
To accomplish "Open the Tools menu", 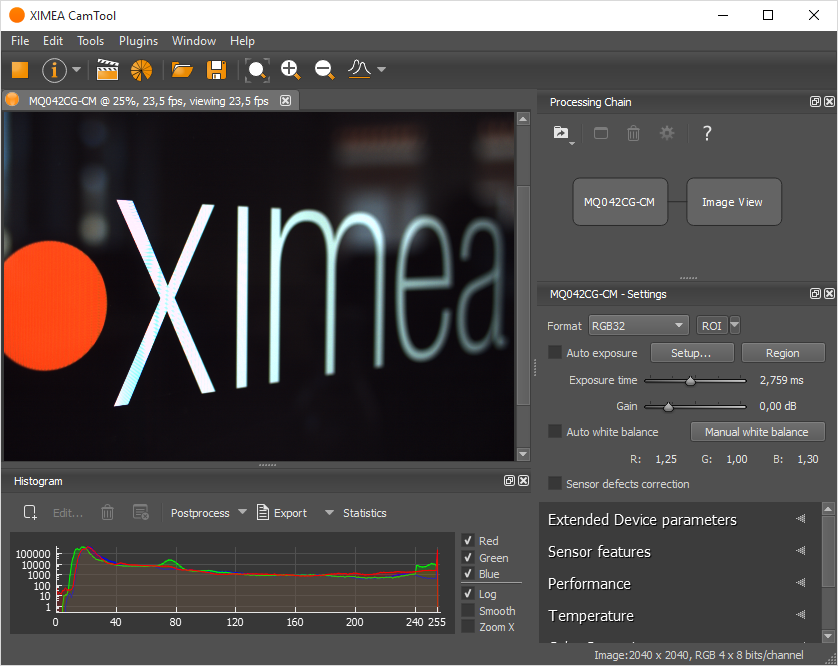I will click(x=90, y=41).
